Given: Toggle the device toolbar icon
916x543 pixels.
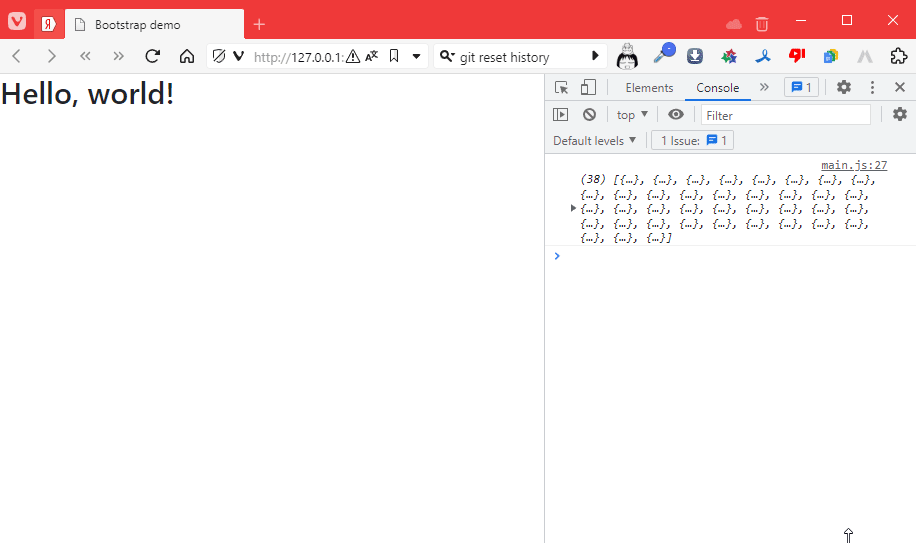Looking at the screenshot, I should [588, 88].
